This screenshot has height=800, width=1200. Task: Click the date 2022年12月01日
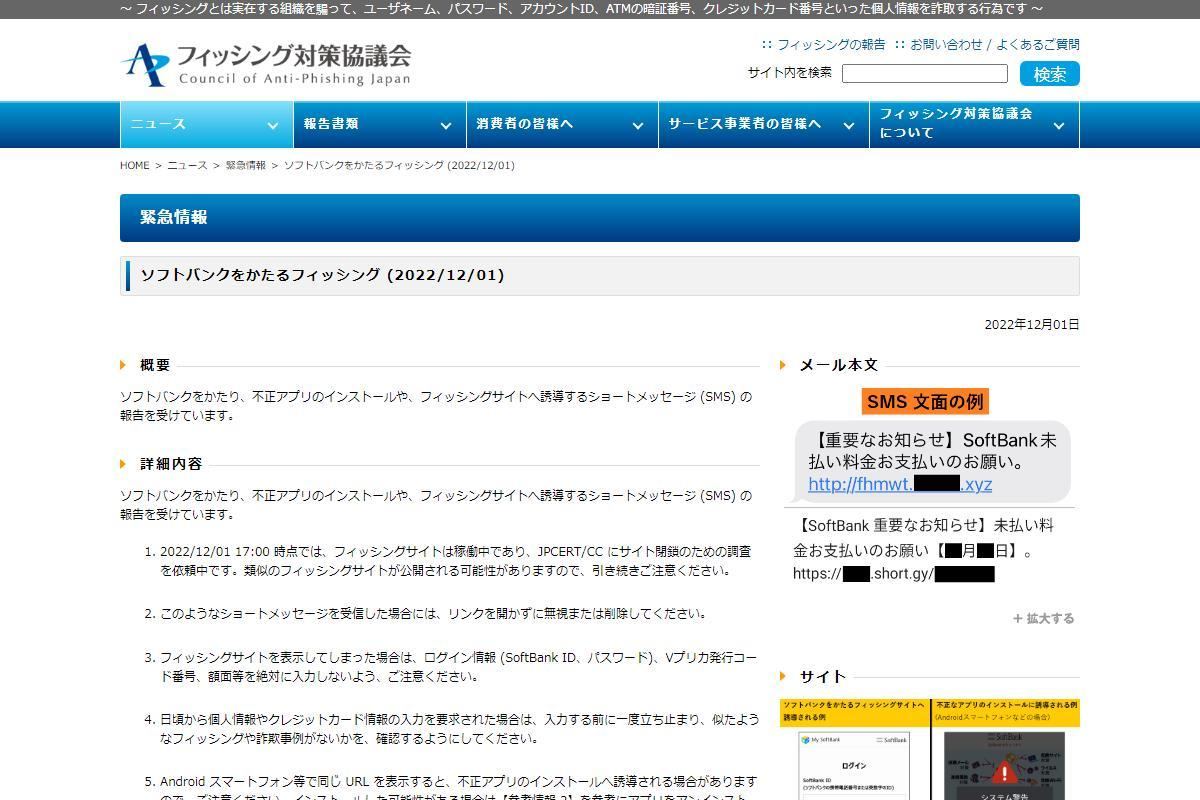click(x=1032, y=324)
